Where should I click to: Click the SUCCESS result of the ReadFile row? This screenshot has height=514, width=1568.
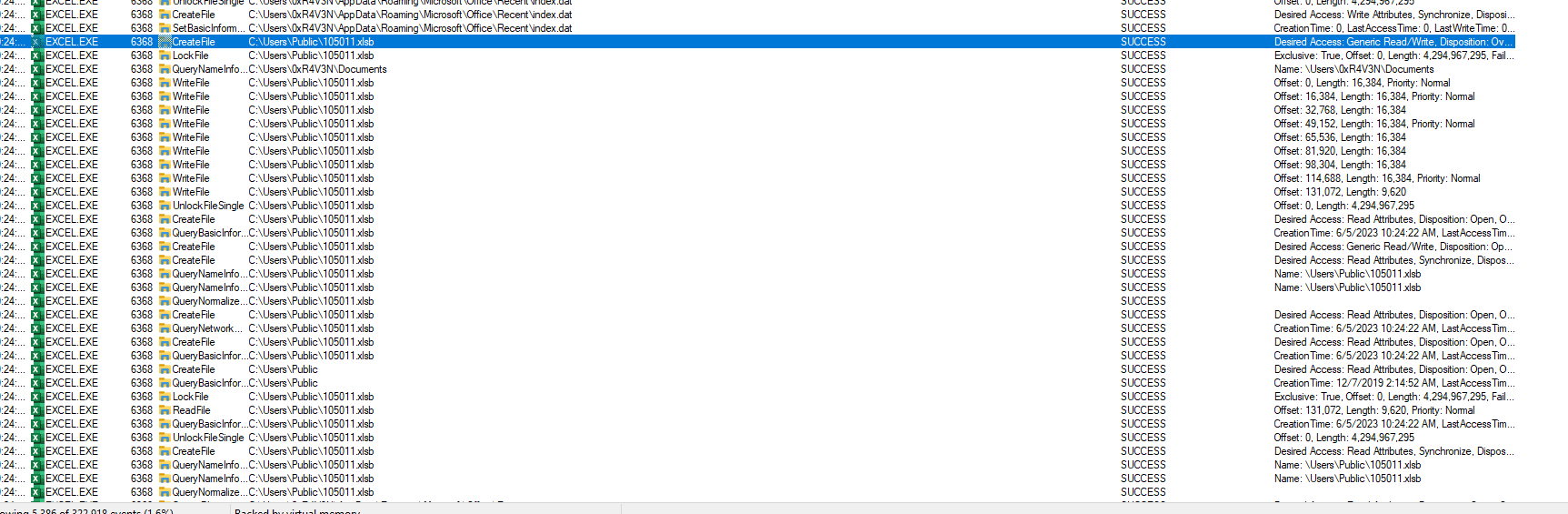click(x=1143, y=410)
